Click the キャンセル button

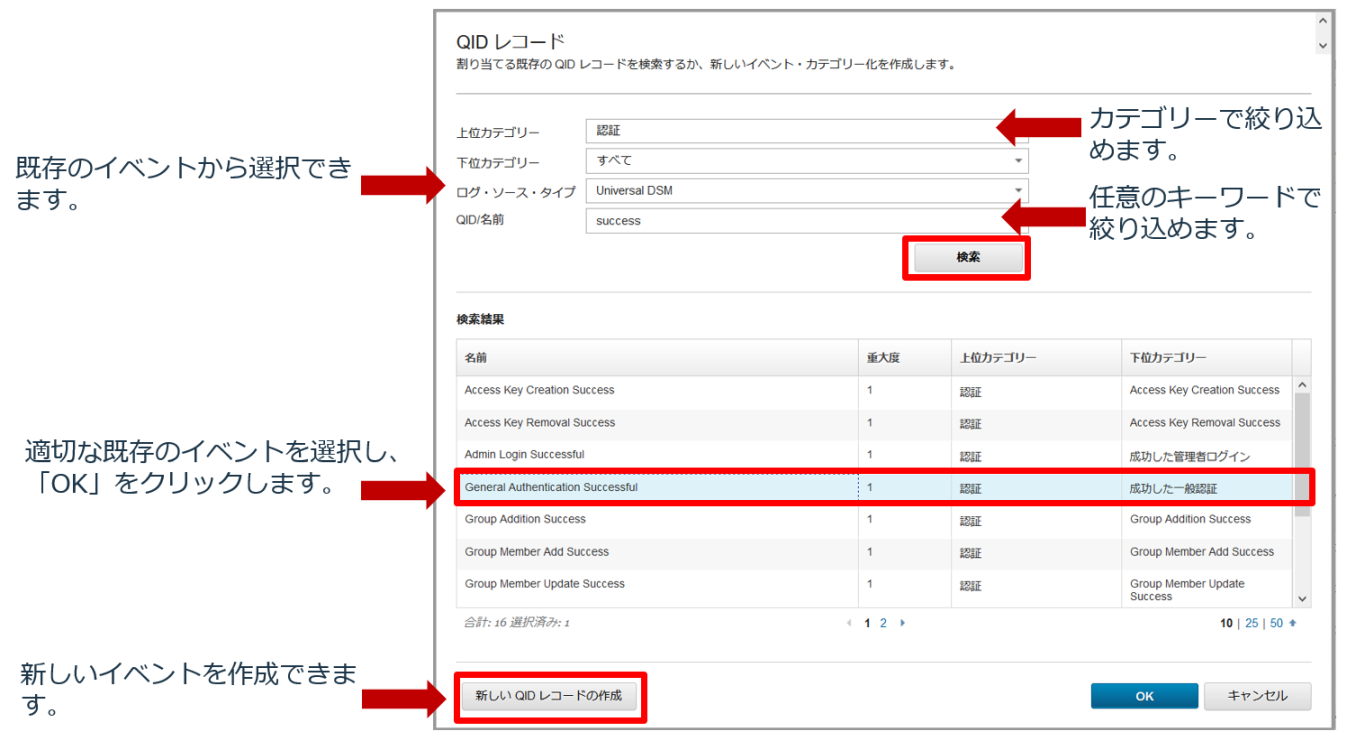pos(1257,696)
